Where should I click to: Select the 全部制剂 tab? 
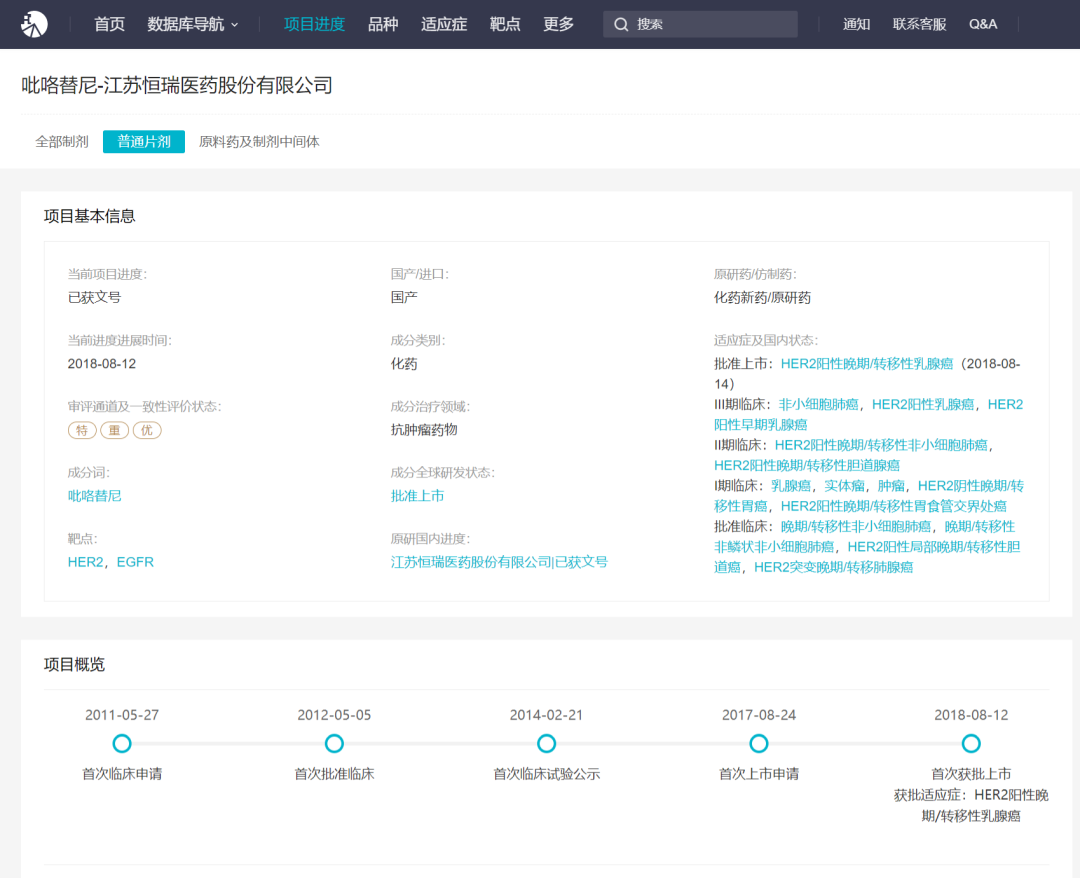(x=62, y=142)
